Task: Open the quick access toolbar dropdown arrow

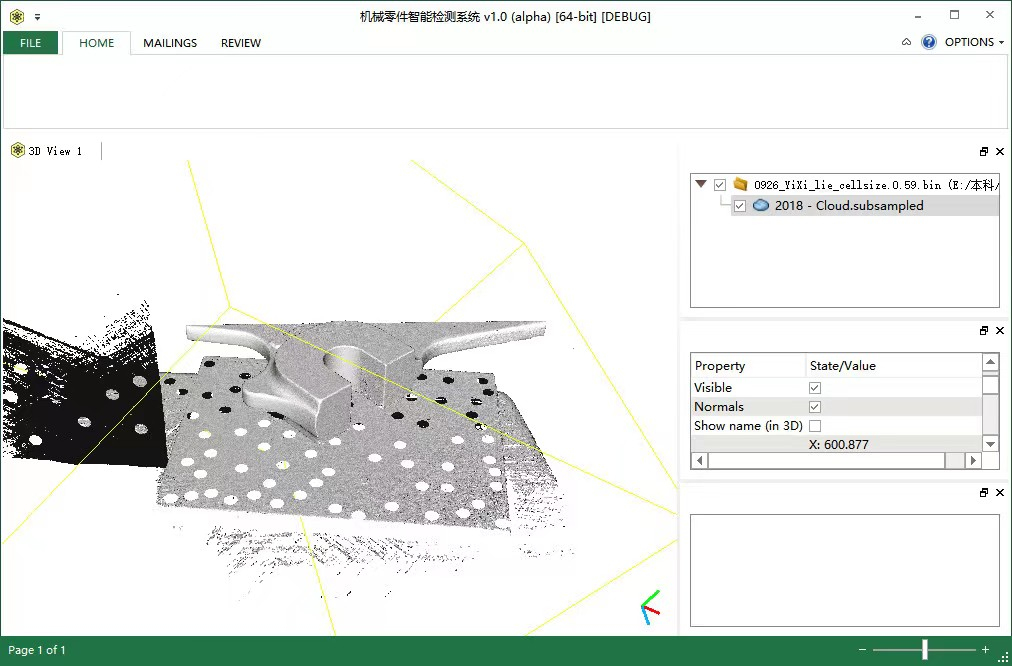Action: [x=37, y=17]
